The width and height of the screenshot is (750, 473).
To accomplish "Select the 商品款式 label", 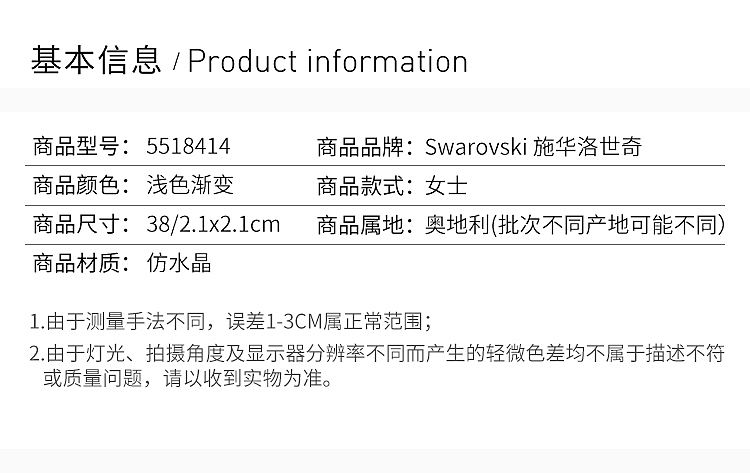I will coord(359,186).
